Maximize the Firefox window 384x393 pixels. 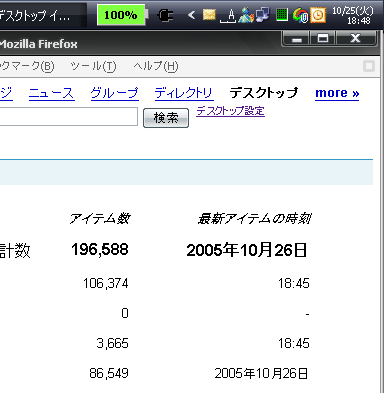323,38
